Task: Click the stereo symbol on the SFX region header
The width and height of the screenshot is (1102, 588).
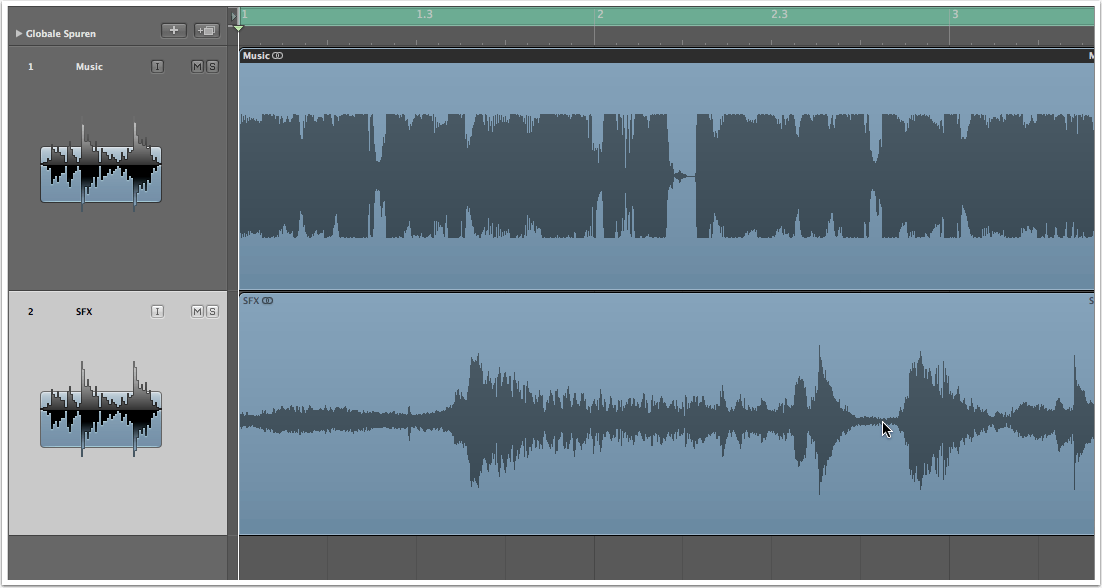Action: [268, 300]
